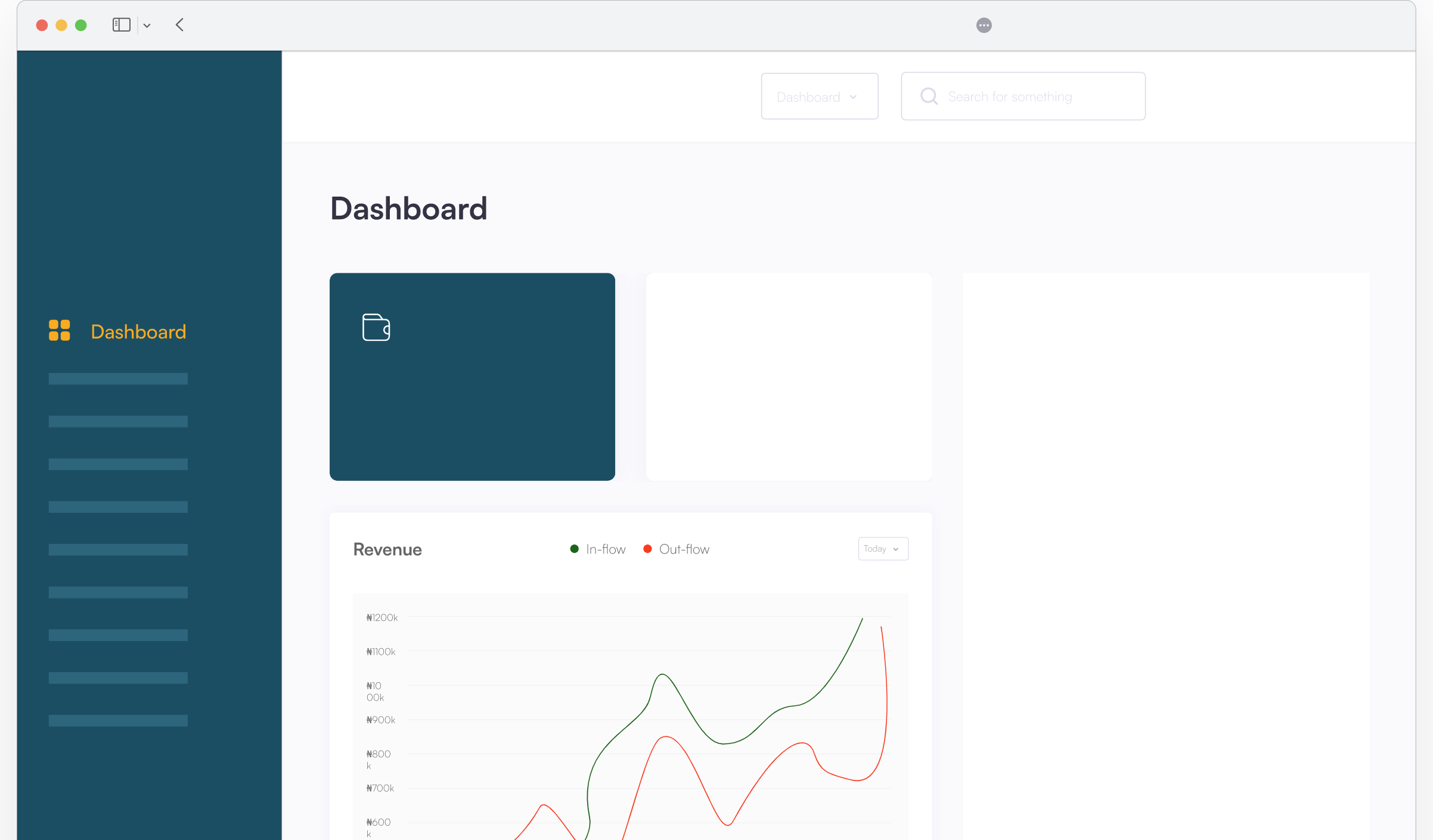
Task: Click the first placeholder sidebar item below Dashboard
Action: pos(118,379)
